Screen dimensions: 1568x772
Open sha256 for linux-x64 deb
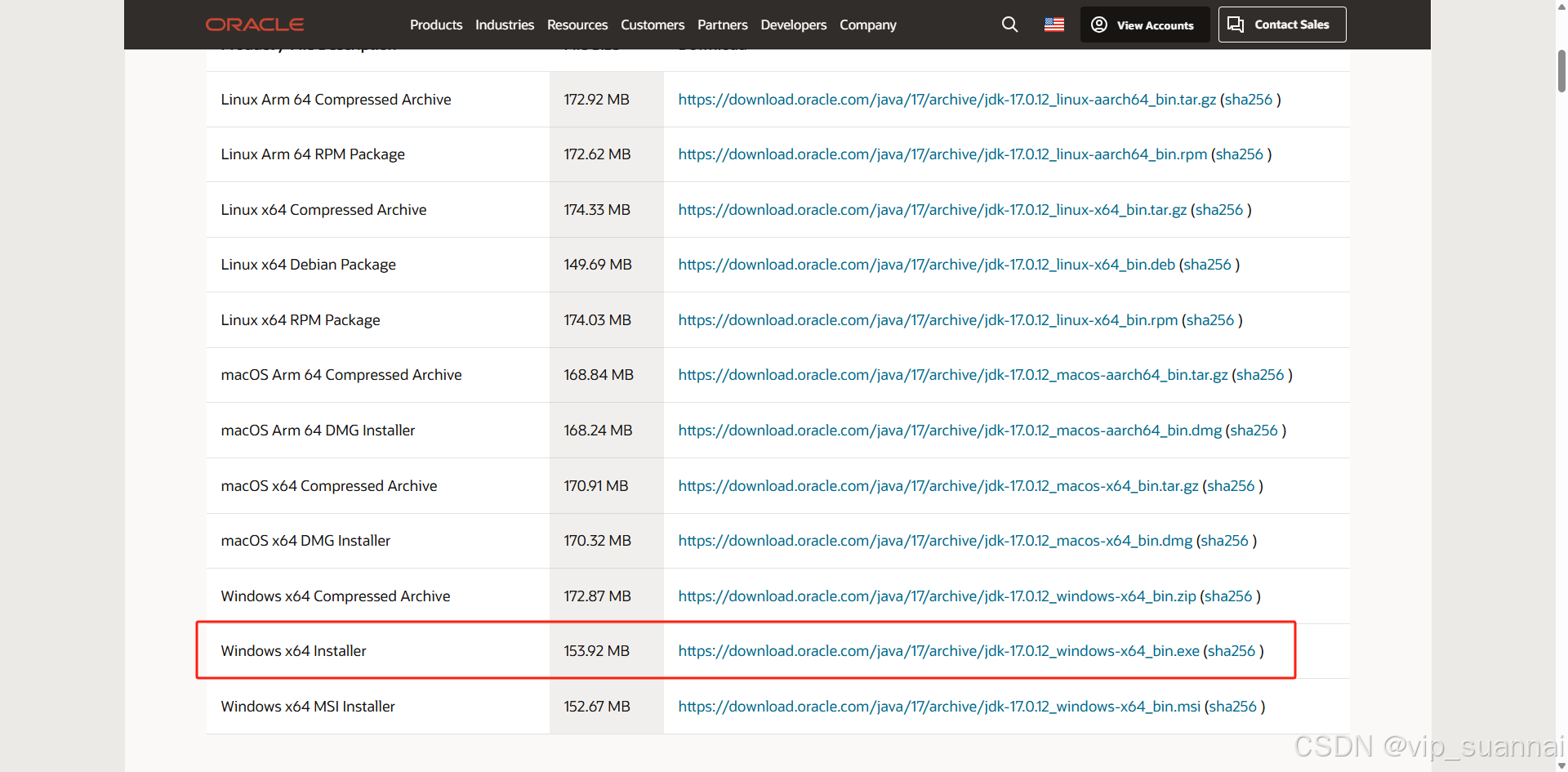pos(1208,265)
